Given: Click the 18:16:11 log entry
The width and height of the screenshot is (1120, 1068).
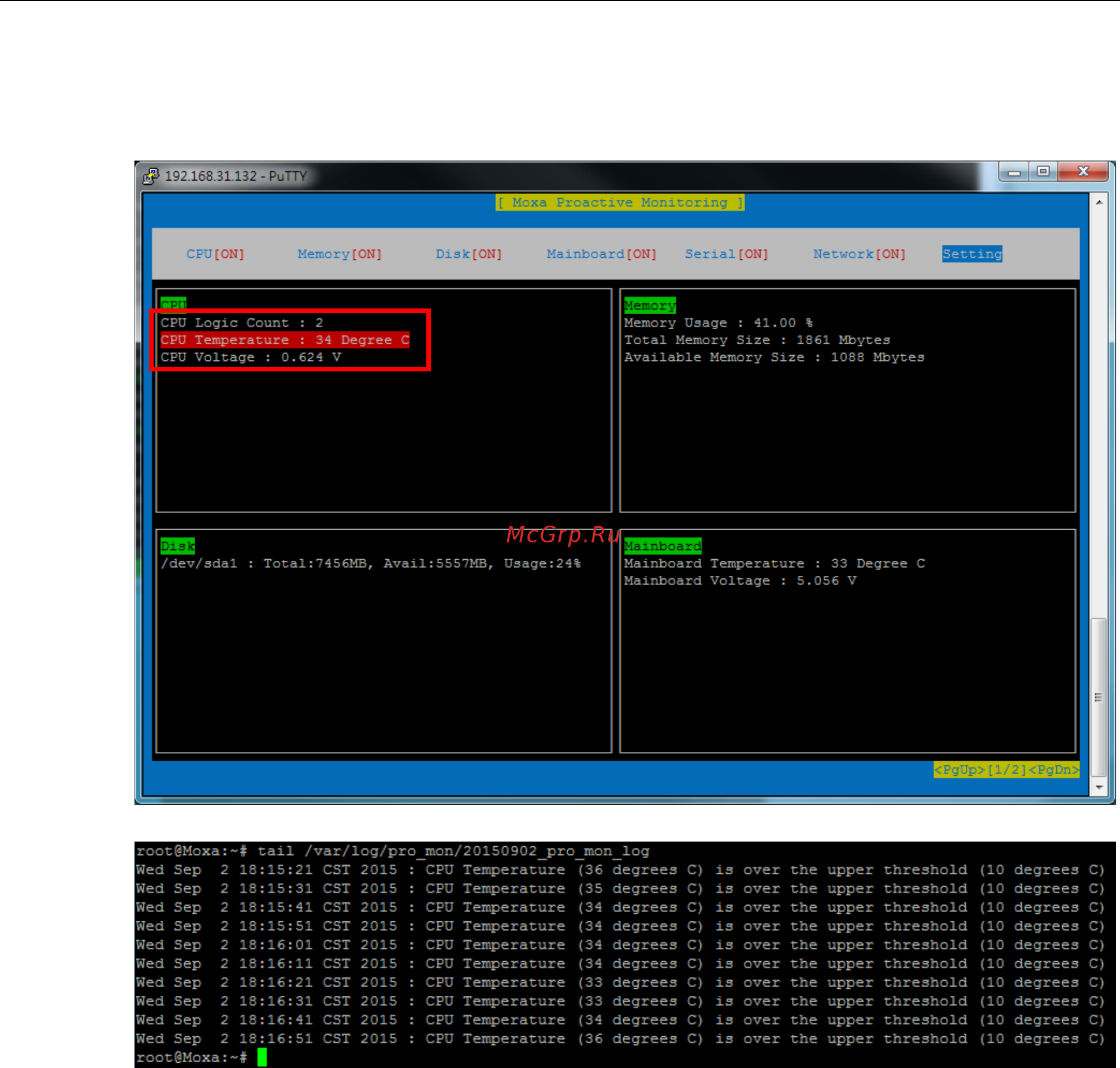Looking at the screenshot, I should click(620, 963).
